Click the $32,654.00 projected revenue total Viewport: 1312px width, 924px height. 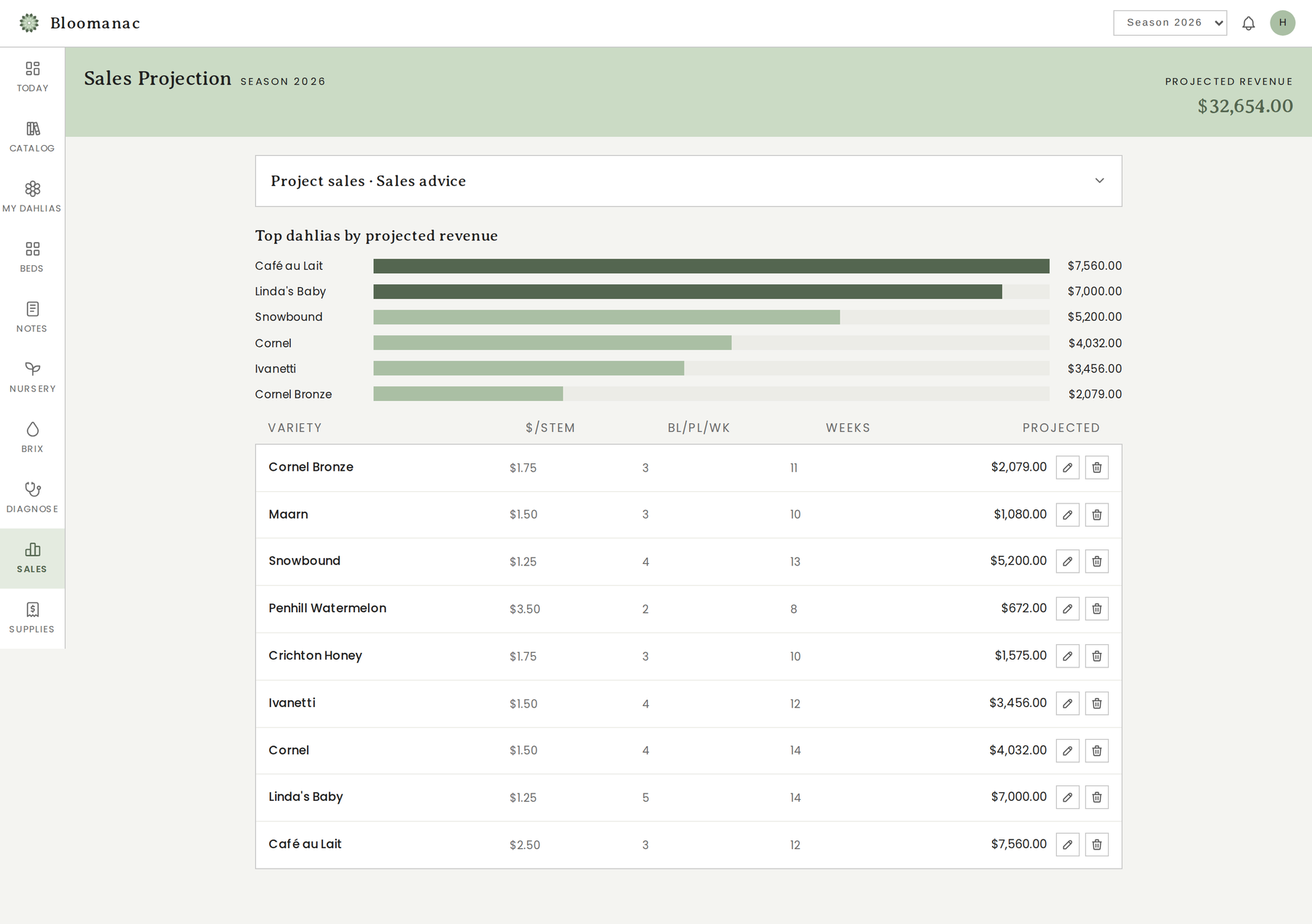click(1245, 106)
